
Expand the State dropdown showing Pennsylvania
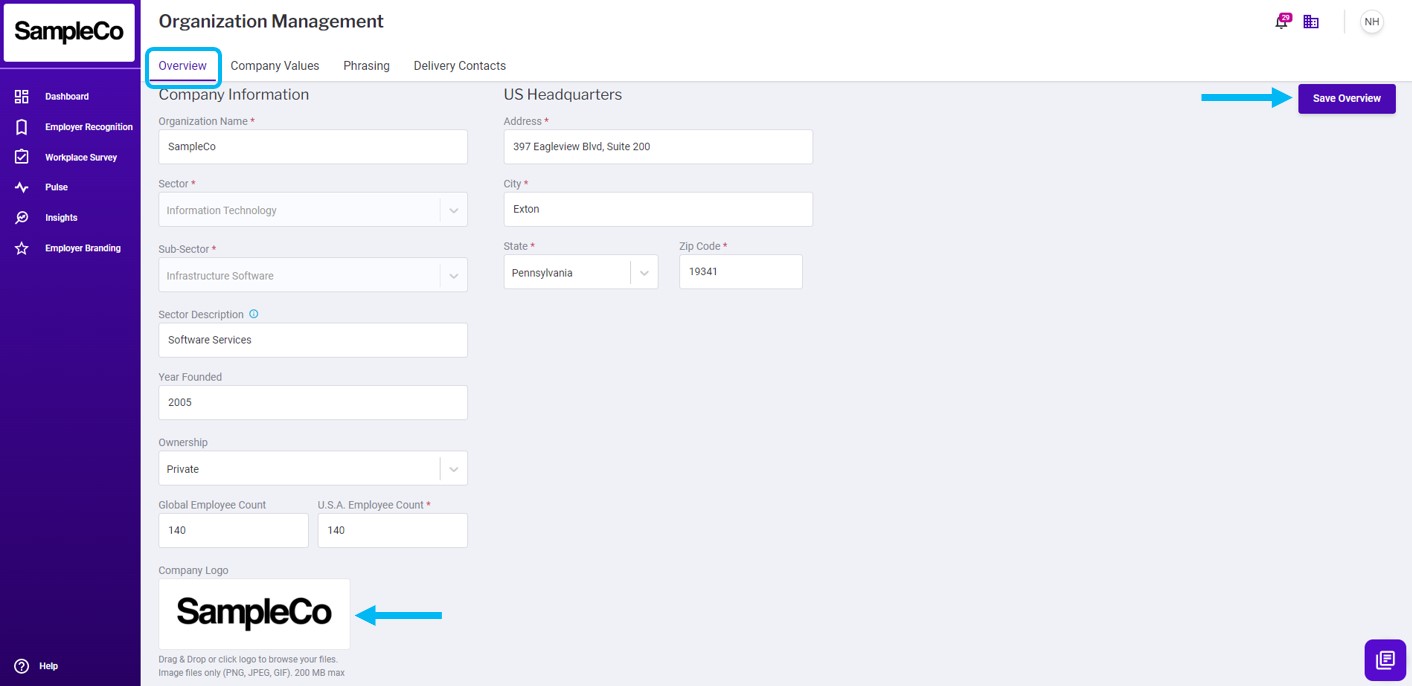pos(644,272)
